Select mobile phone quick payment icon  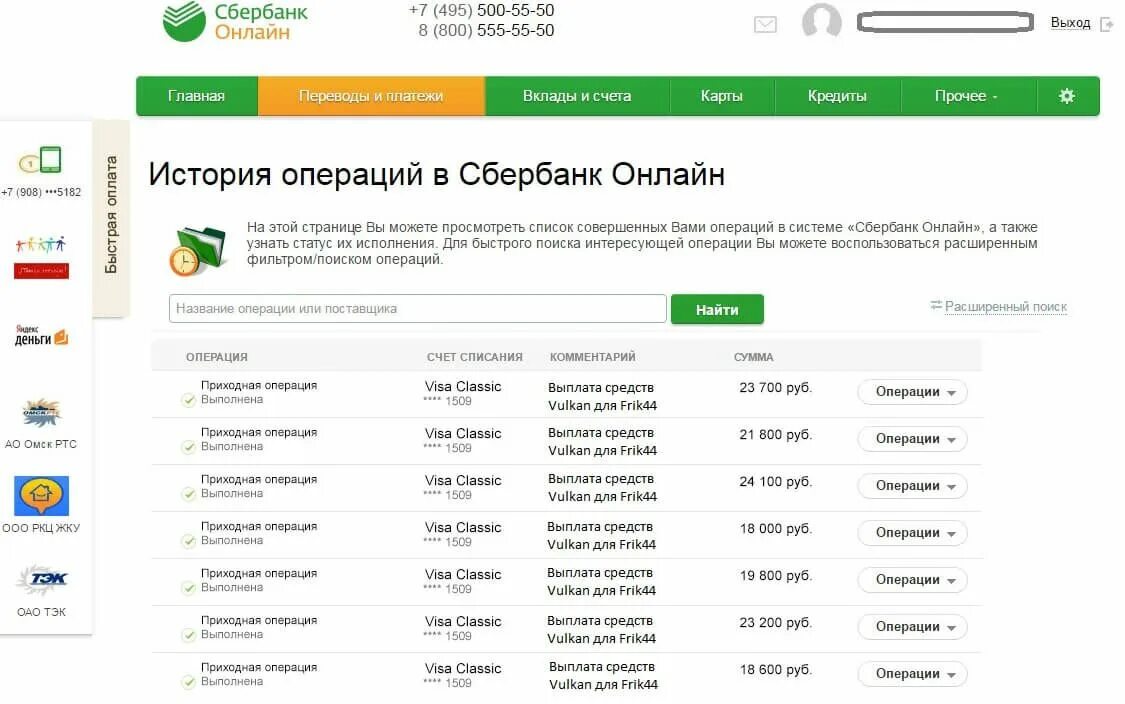(41, 160)
